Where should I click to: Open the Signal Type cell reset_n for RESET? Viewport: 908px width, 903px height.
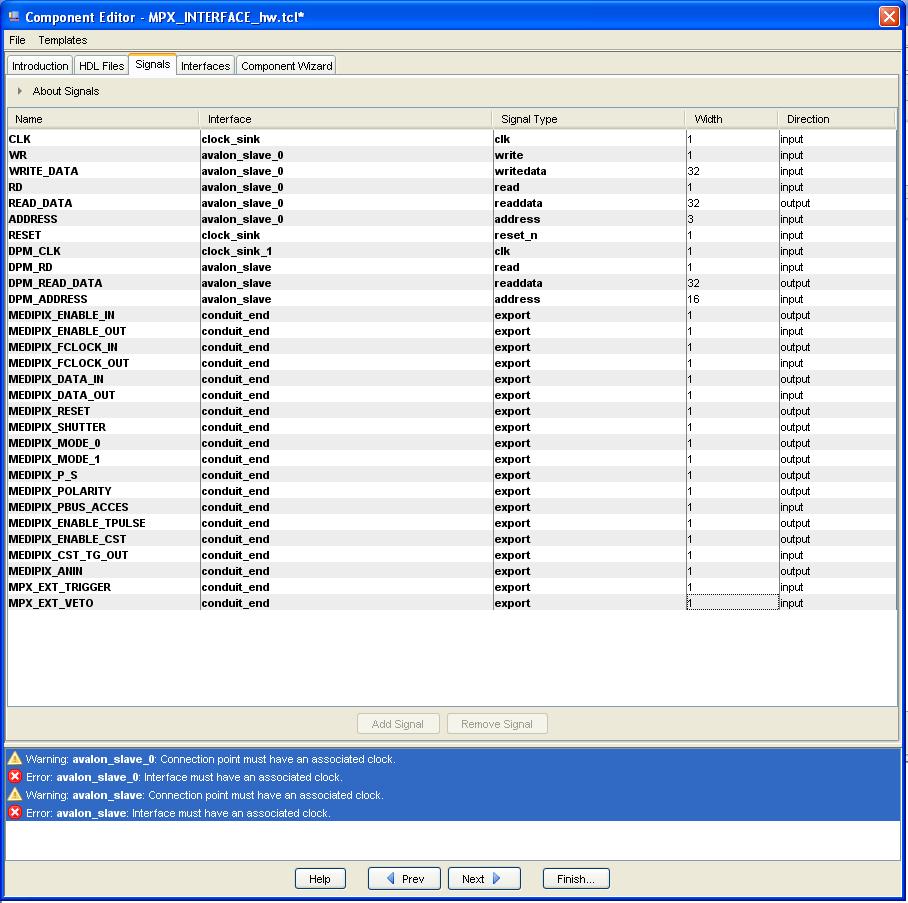pos(590,235)
